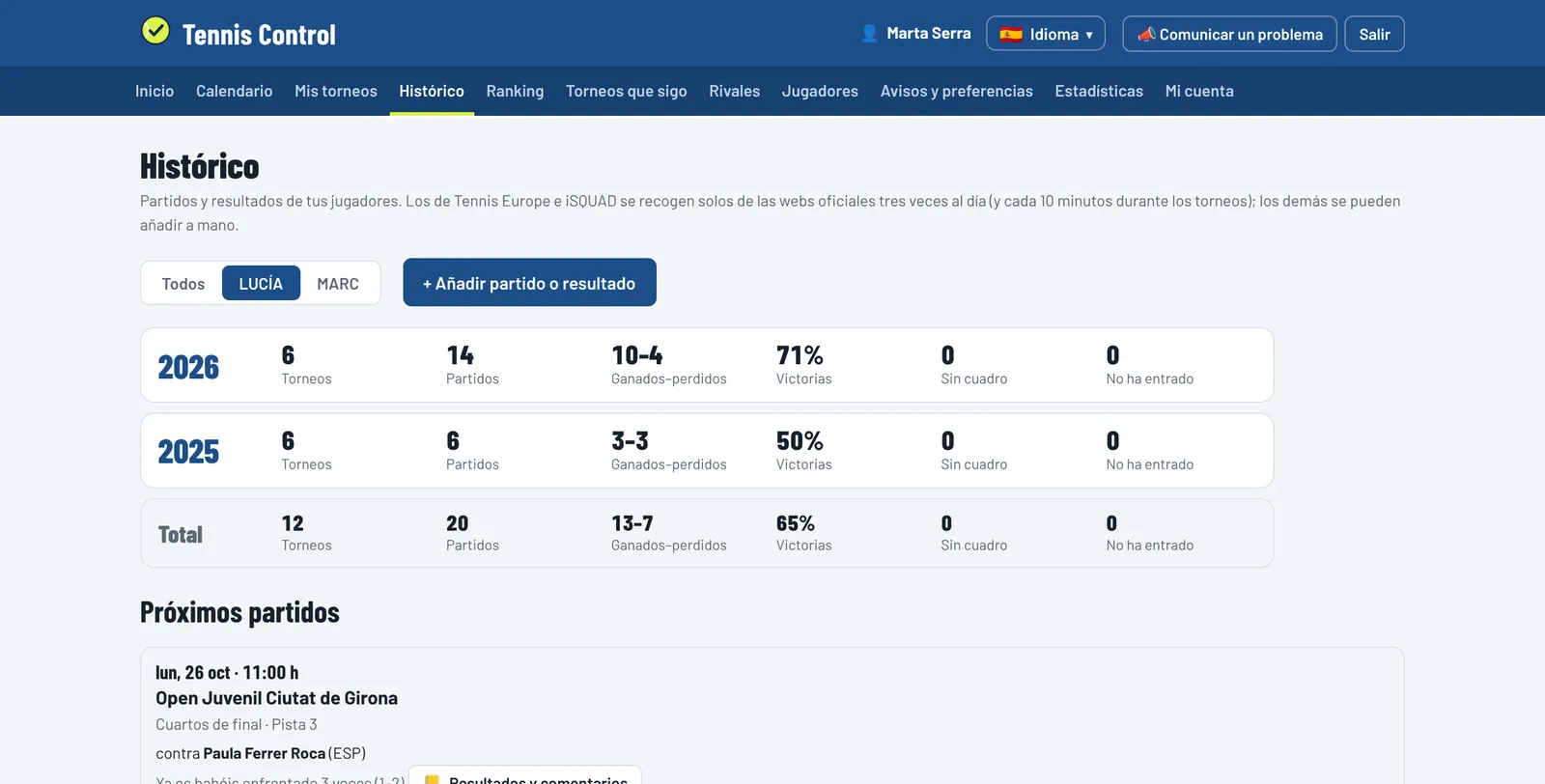Image resolution: width=1545 pixels, height=784 pixels.
Task: Open the Calendario tab
Action: pyautogui.click(x=235, y=91)
